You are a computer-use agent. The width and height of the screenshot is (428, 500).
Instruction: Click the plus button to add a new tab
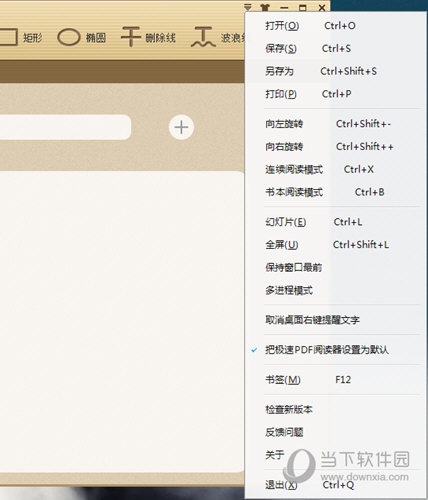tap(181, 127)
